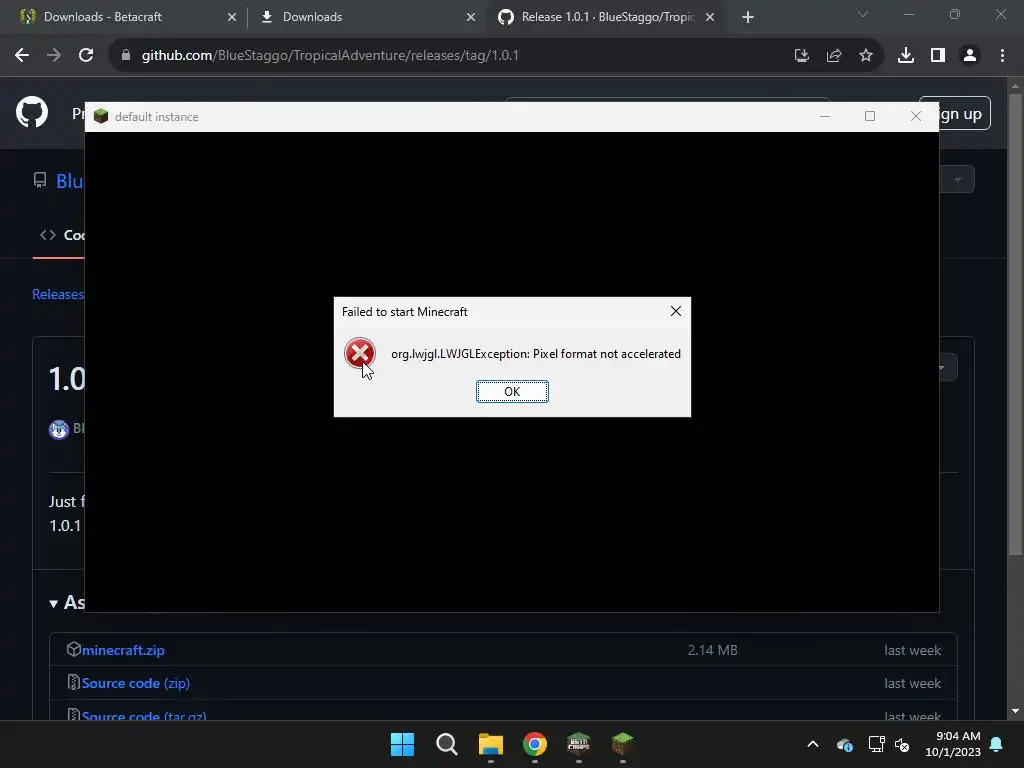Minimize the default instance window
1024x768 pixels.
825,116
